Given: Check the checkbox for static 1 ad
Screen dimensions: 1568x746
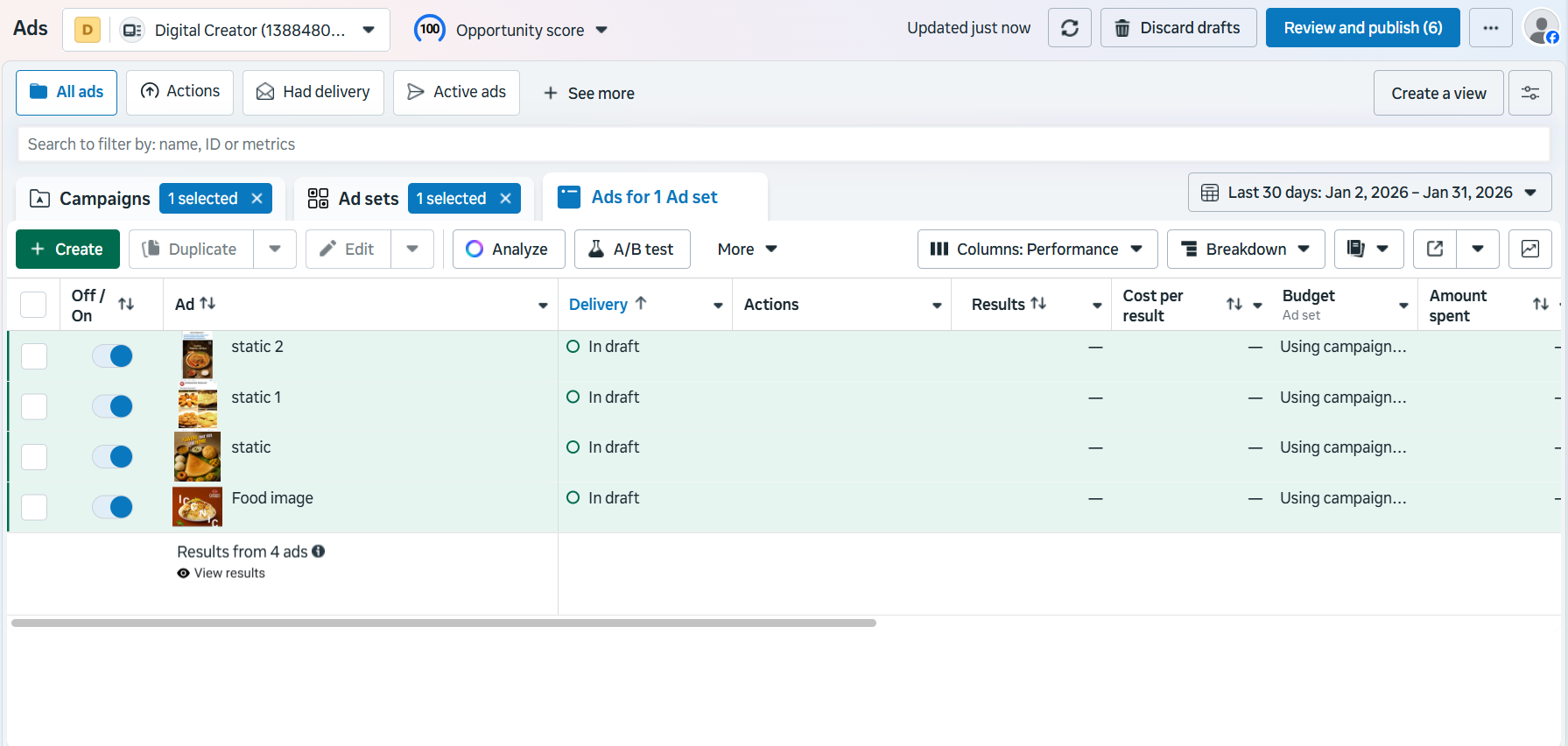Looking at the screenshot, I should tap(34, 406).
